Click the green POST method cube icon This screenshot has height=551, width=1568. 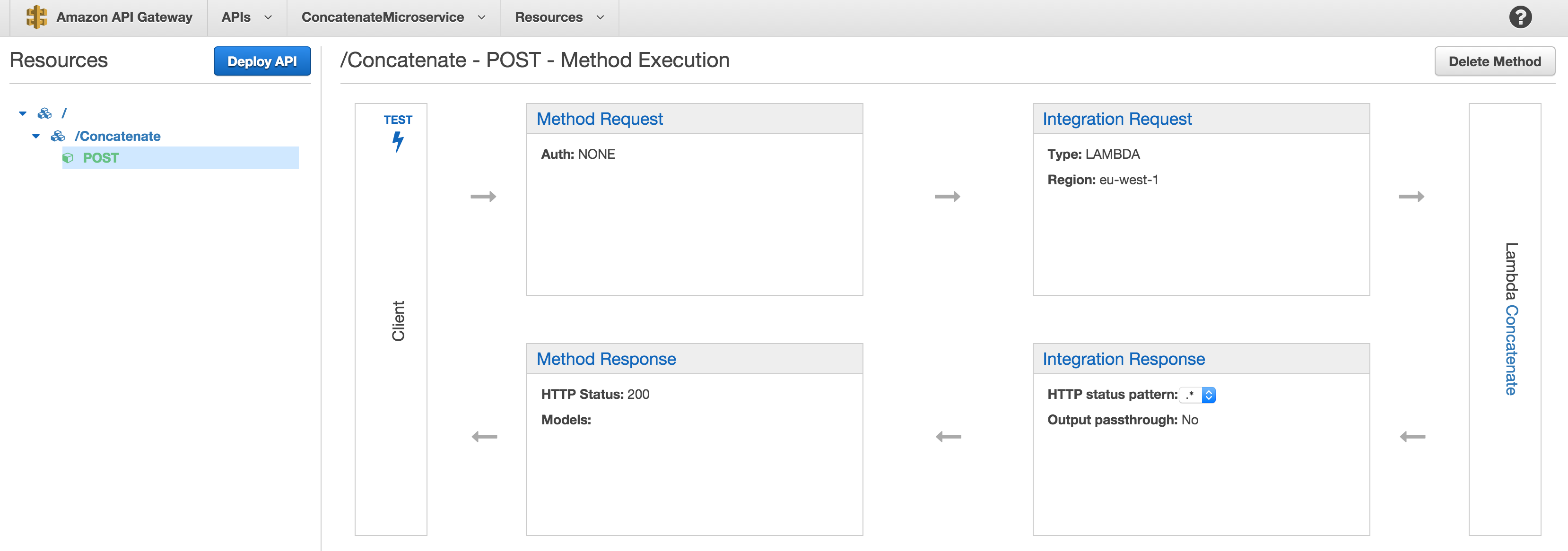[68, 158]
